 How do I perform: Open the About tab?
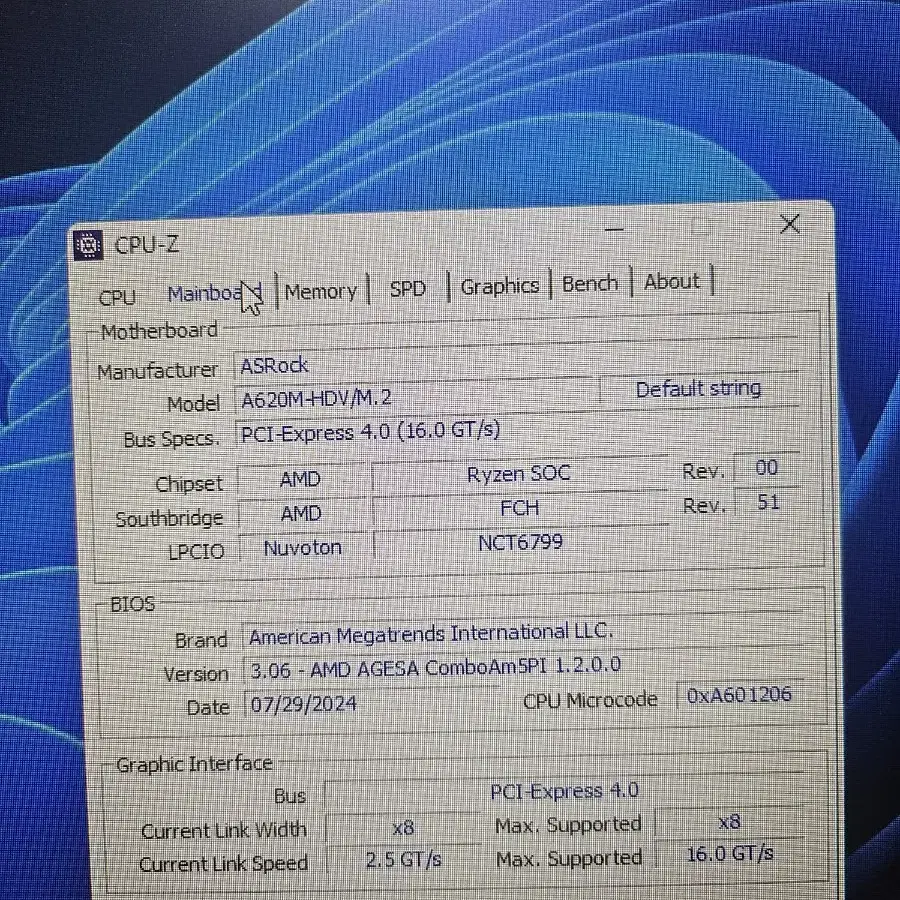(672, 281)
